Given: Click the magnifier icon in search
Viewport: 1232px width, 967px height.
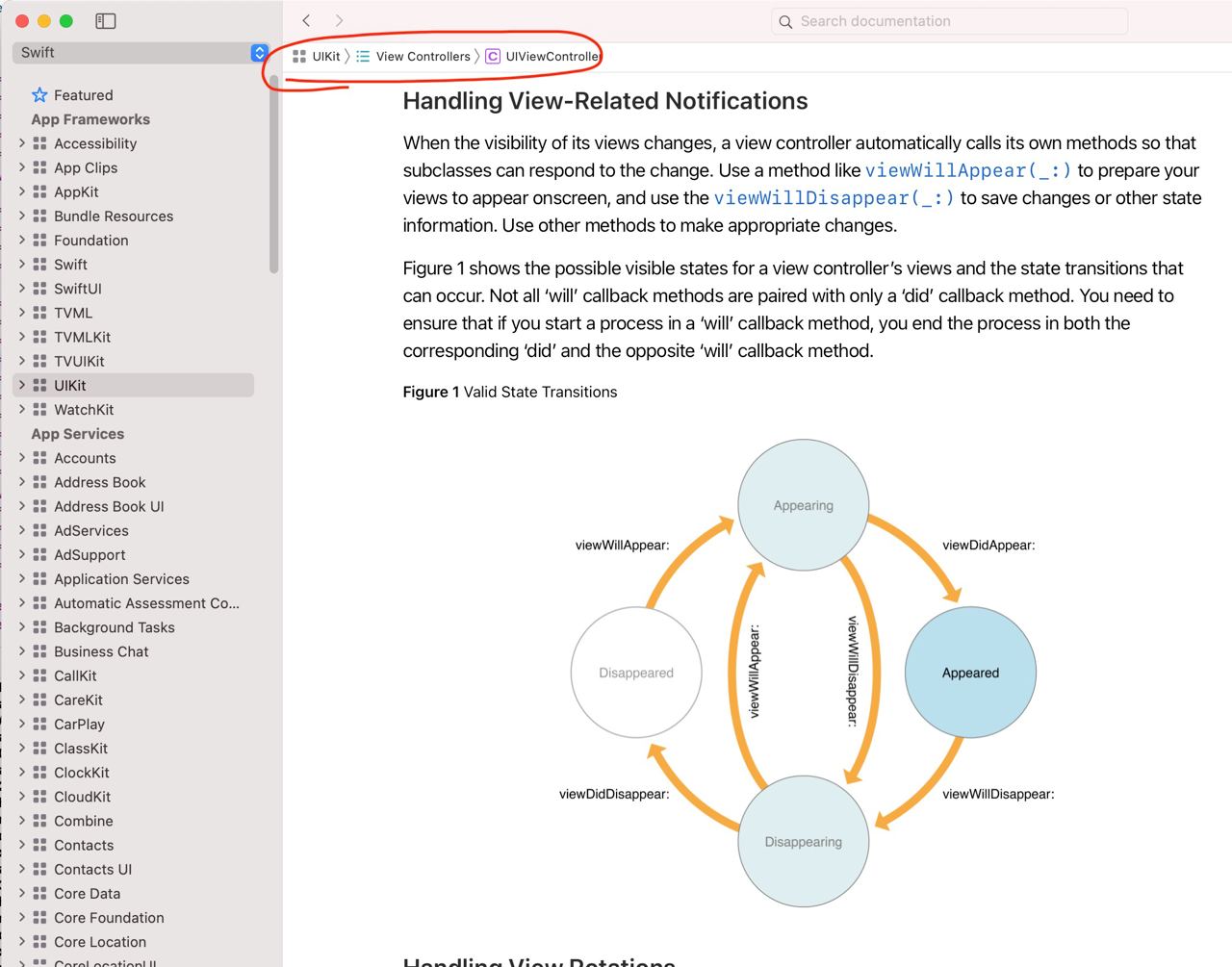Looking at the screenshot, I should coord(785,21).
